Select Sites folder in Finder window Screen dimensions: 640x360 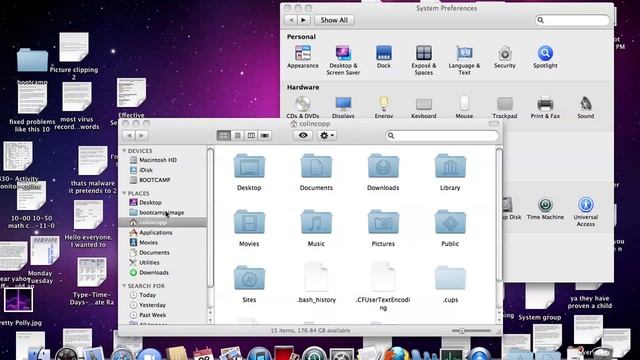249,284
